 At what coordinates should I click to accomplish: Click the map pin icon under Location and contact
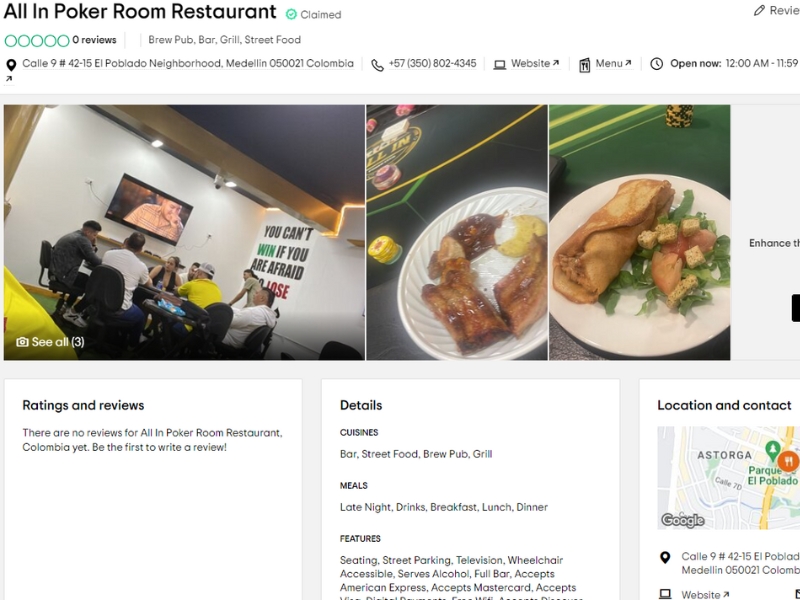click(x=665, y=557)
